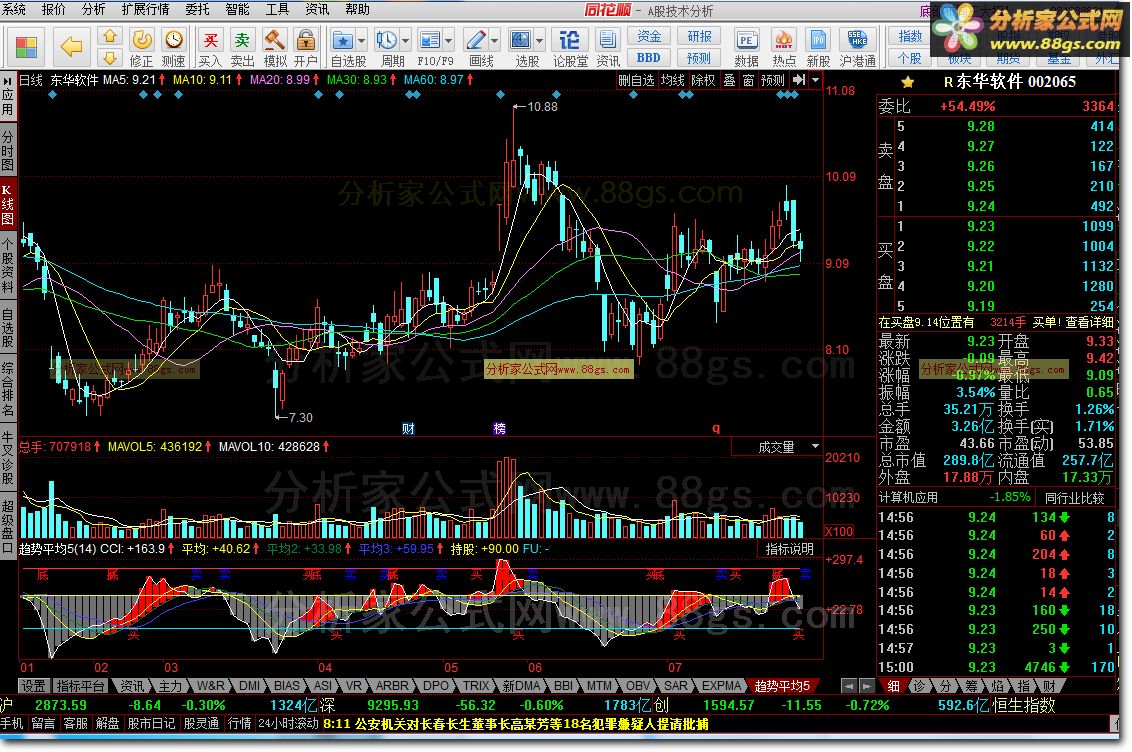Open the 系统 menu
The width and height of the screenshot is (1132, 752).
click(x=14, y=9)
